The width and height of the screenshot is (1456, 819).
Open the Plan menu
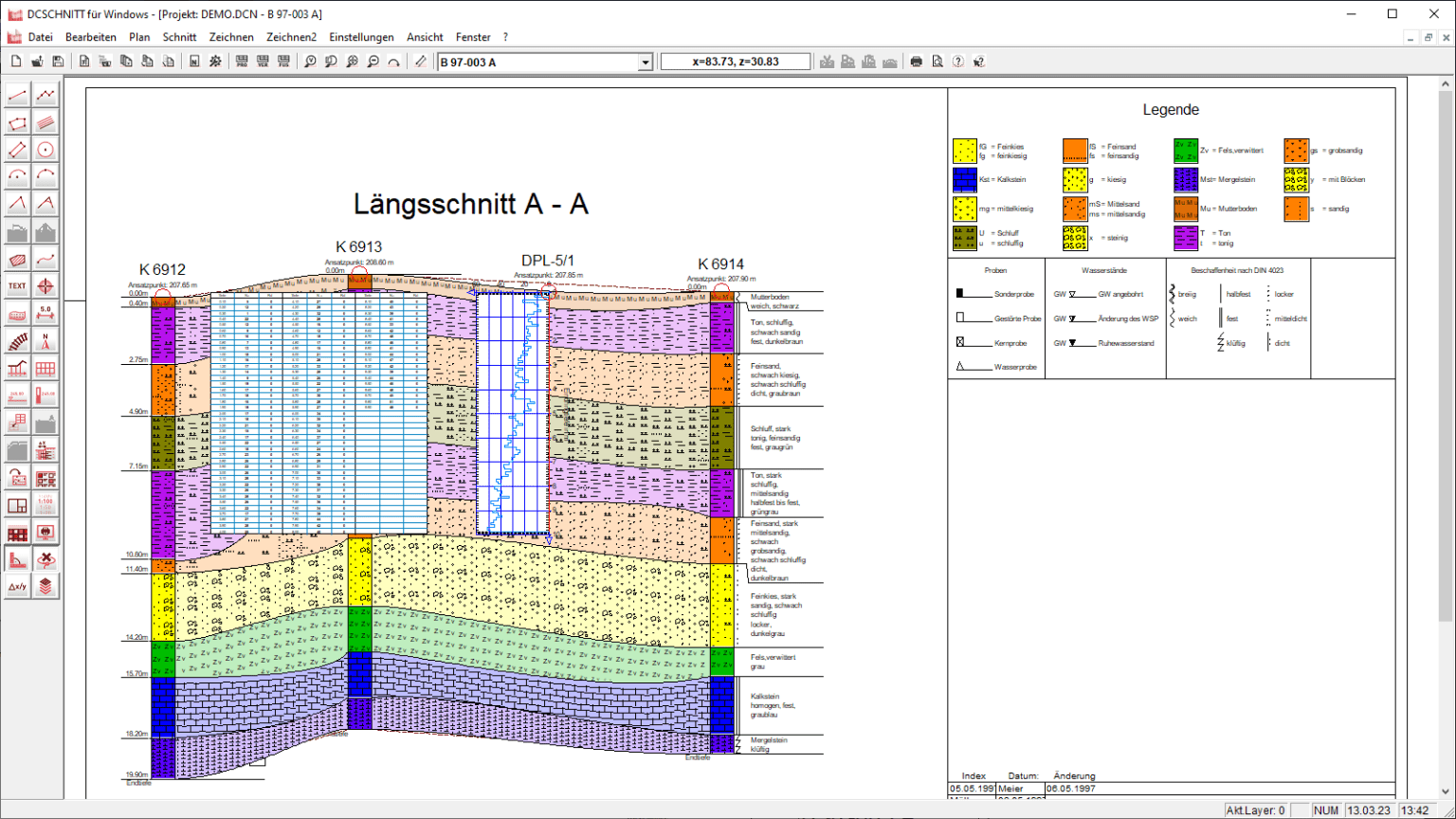139,37
